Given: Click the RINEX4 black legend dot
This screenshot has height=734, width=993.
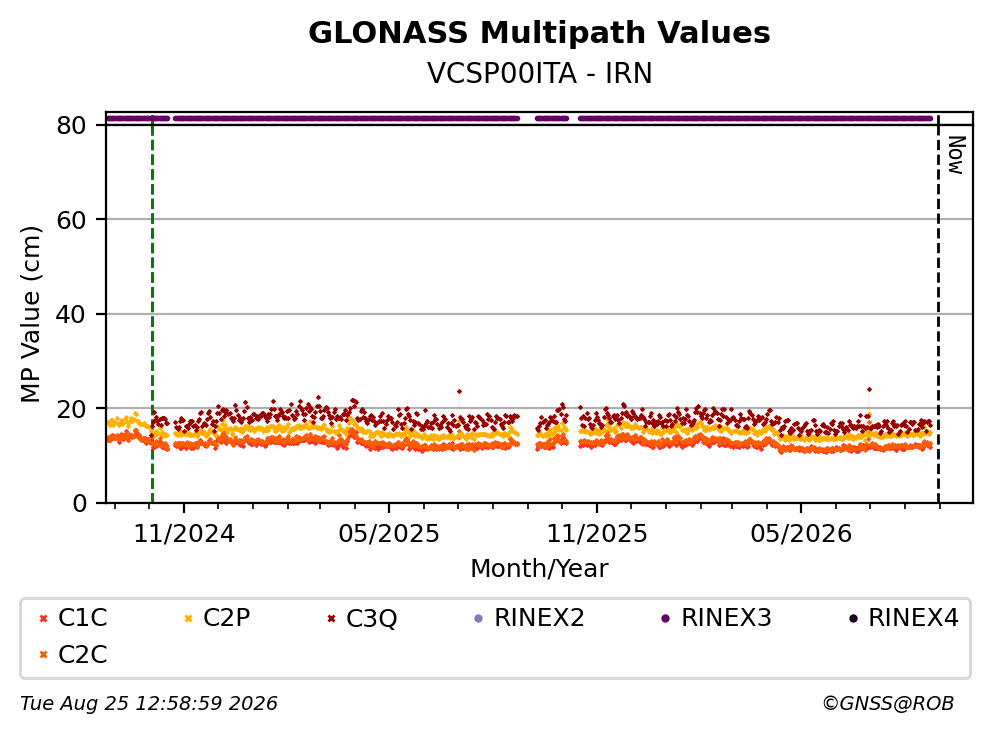Looking at the screenshot, I should pos(853,618).
